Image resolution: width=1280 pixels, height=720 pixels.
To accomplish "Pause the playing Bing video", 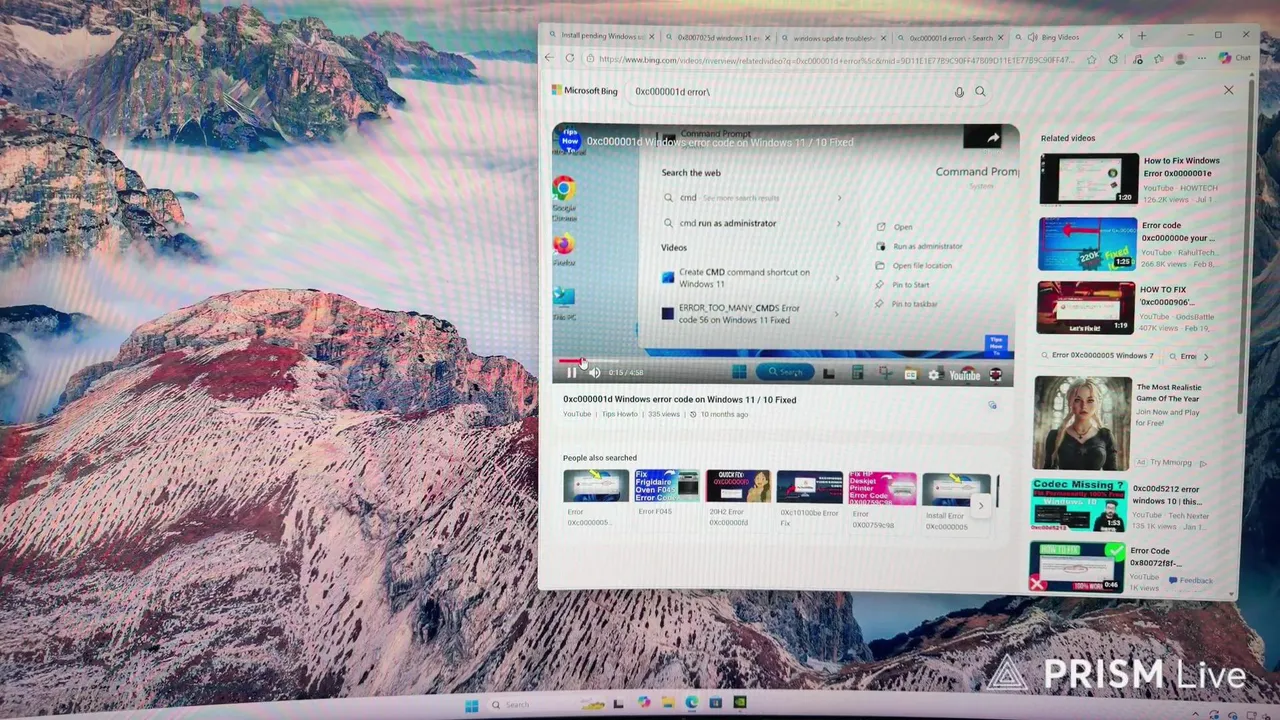I will point(572,373).
